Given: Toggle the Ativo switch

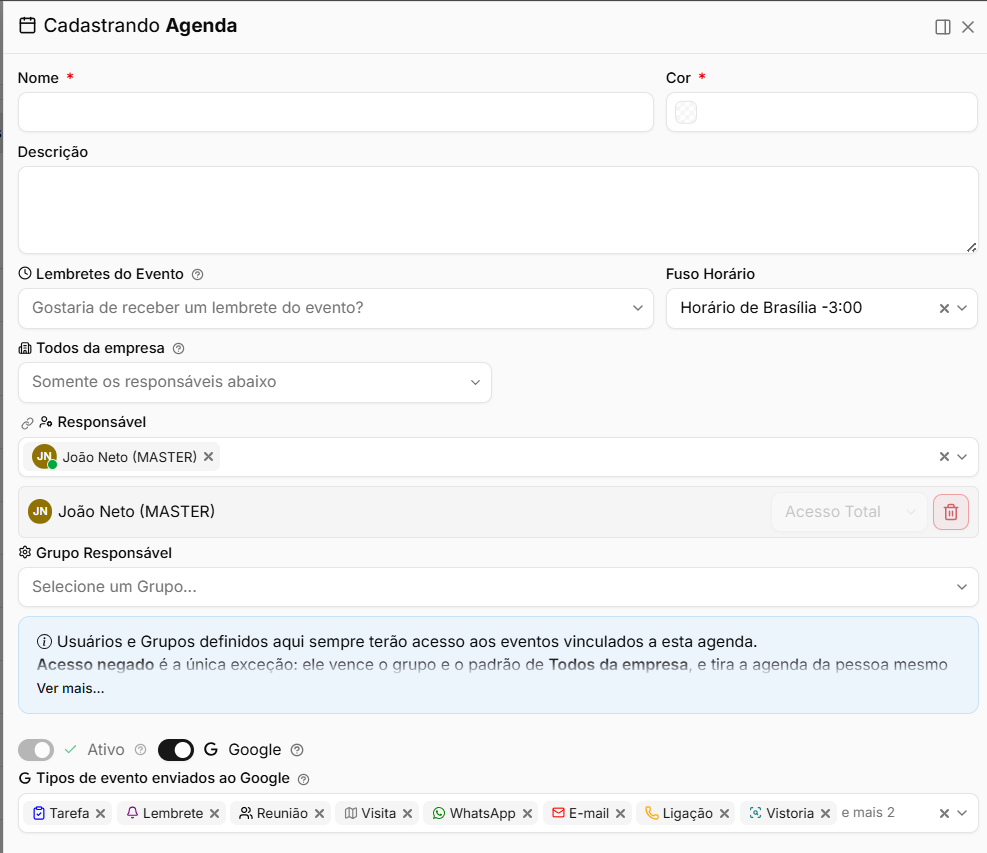Looking at the screenshot, I should [x=36, y=750].
